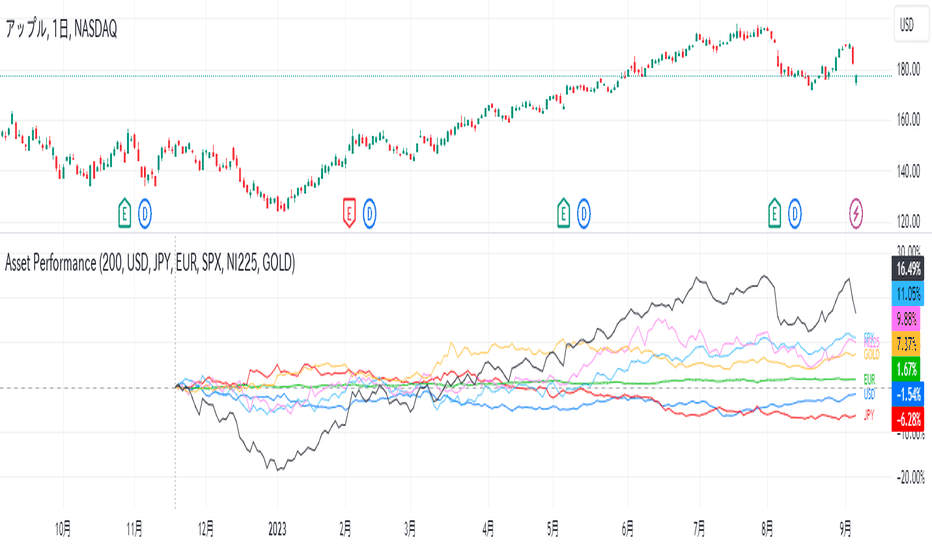Click the JPY series label
The width and height of the screenshot is (932, 550).
869,415
